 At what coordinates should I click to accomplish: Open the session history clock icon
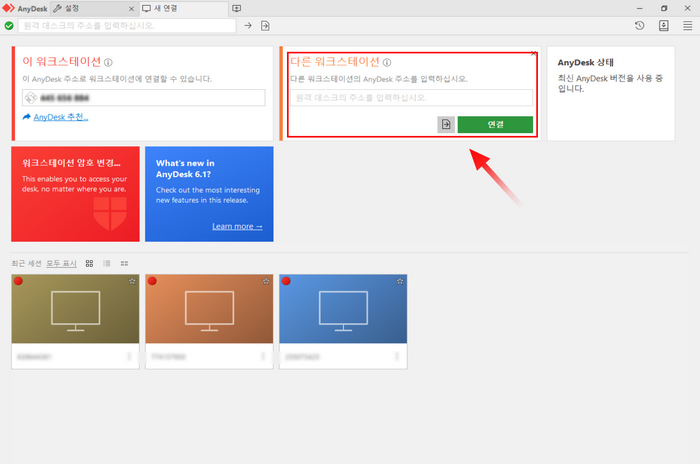[640, 25]
